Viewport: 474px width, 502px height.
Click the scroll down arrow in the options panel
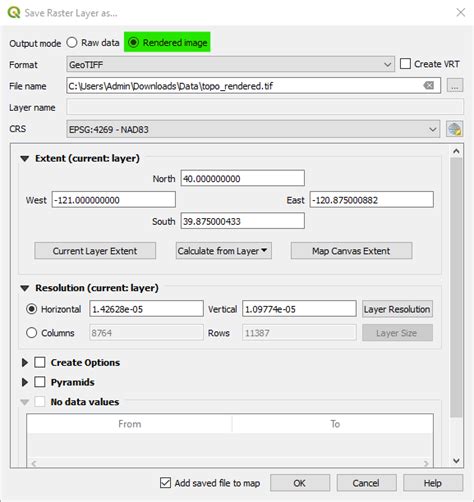[456, 461]
